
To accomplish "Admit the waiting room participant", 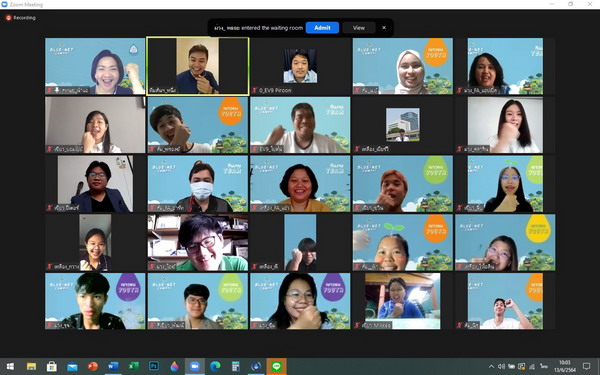I will coord(322,28).
